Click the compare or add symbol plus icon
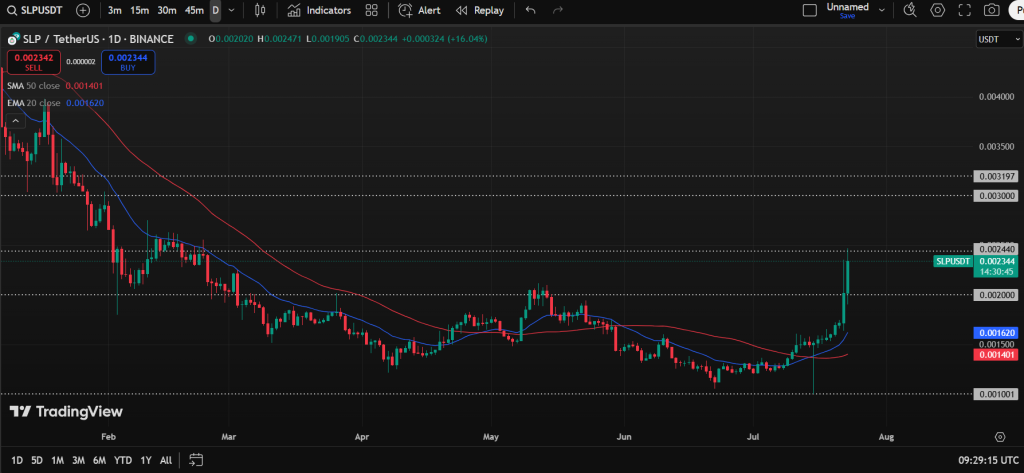Viewport: 1024px width, 473px height. pos(83,10)
